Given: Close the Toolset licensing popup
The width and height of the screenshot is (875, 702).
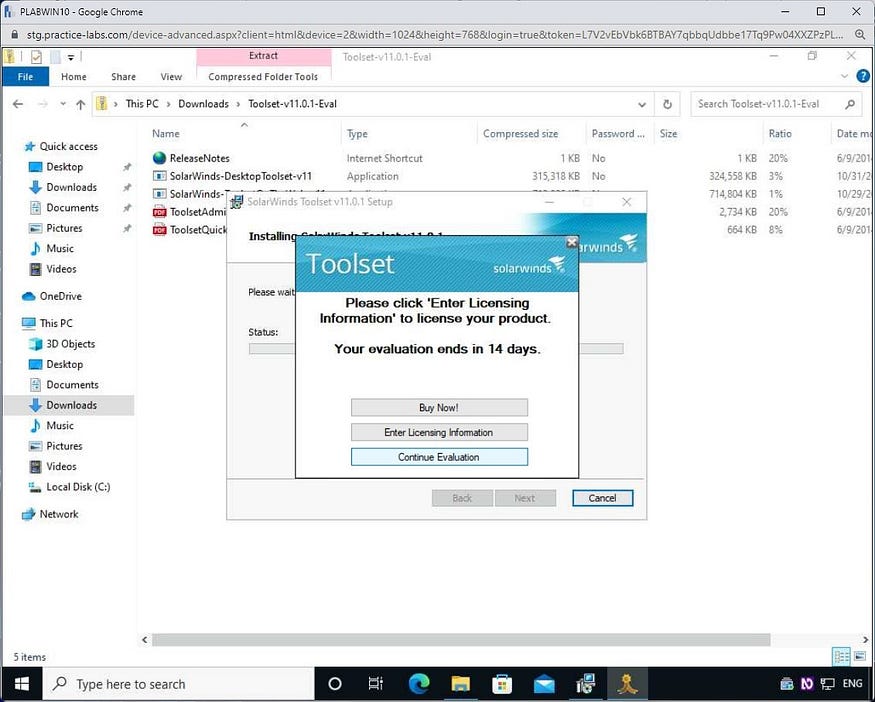Looking at the screenshot, I should (571, 242).
